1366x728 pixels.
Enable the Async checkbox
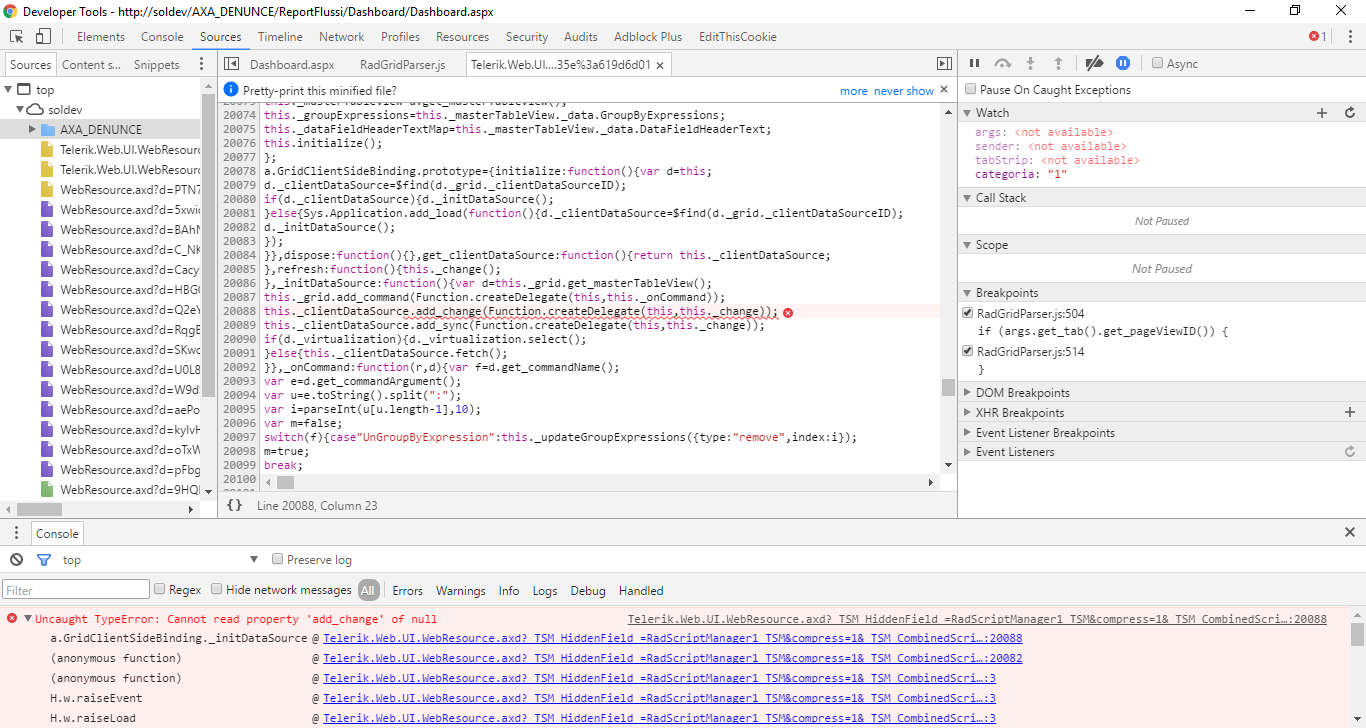1158,63
